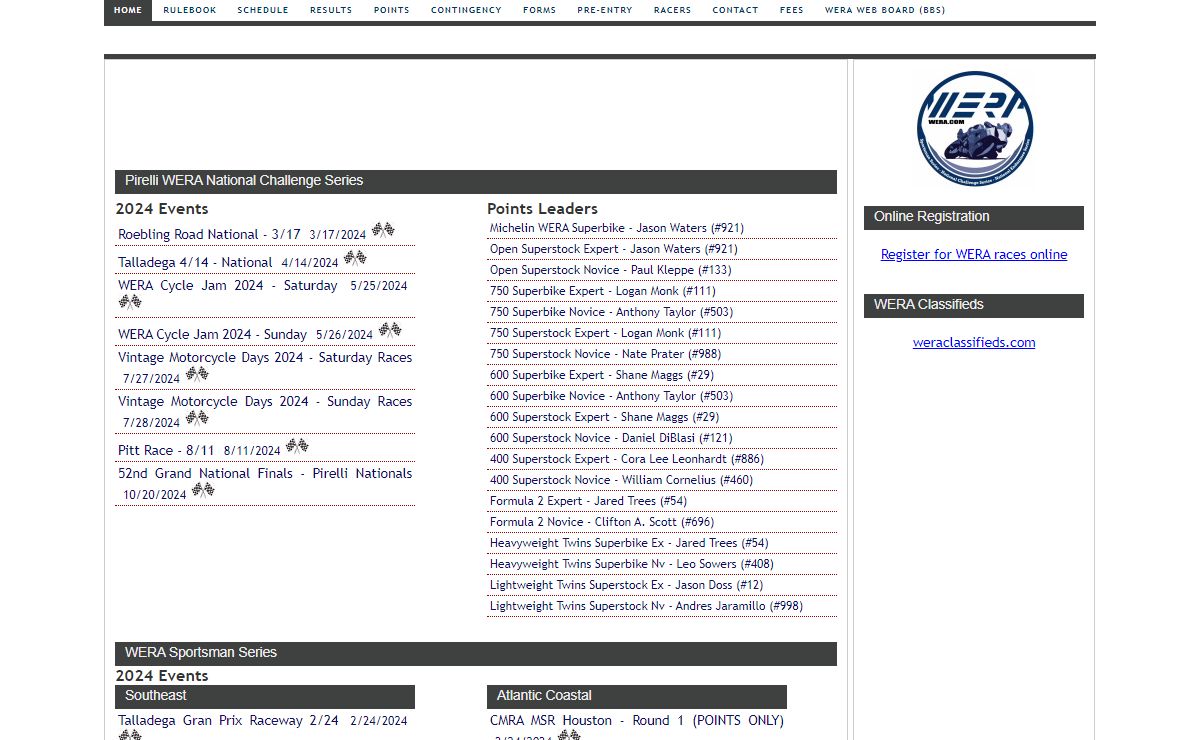Image resolution: width=1200 pixels, height=740 pixels.
Task: Open WERA Web Board (BBS) menu item
Action: 885,10
